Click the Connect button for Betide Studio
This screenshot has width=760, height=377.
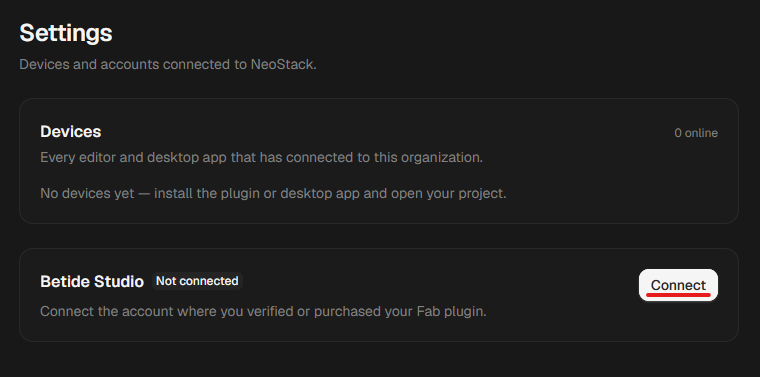(678, 285)
